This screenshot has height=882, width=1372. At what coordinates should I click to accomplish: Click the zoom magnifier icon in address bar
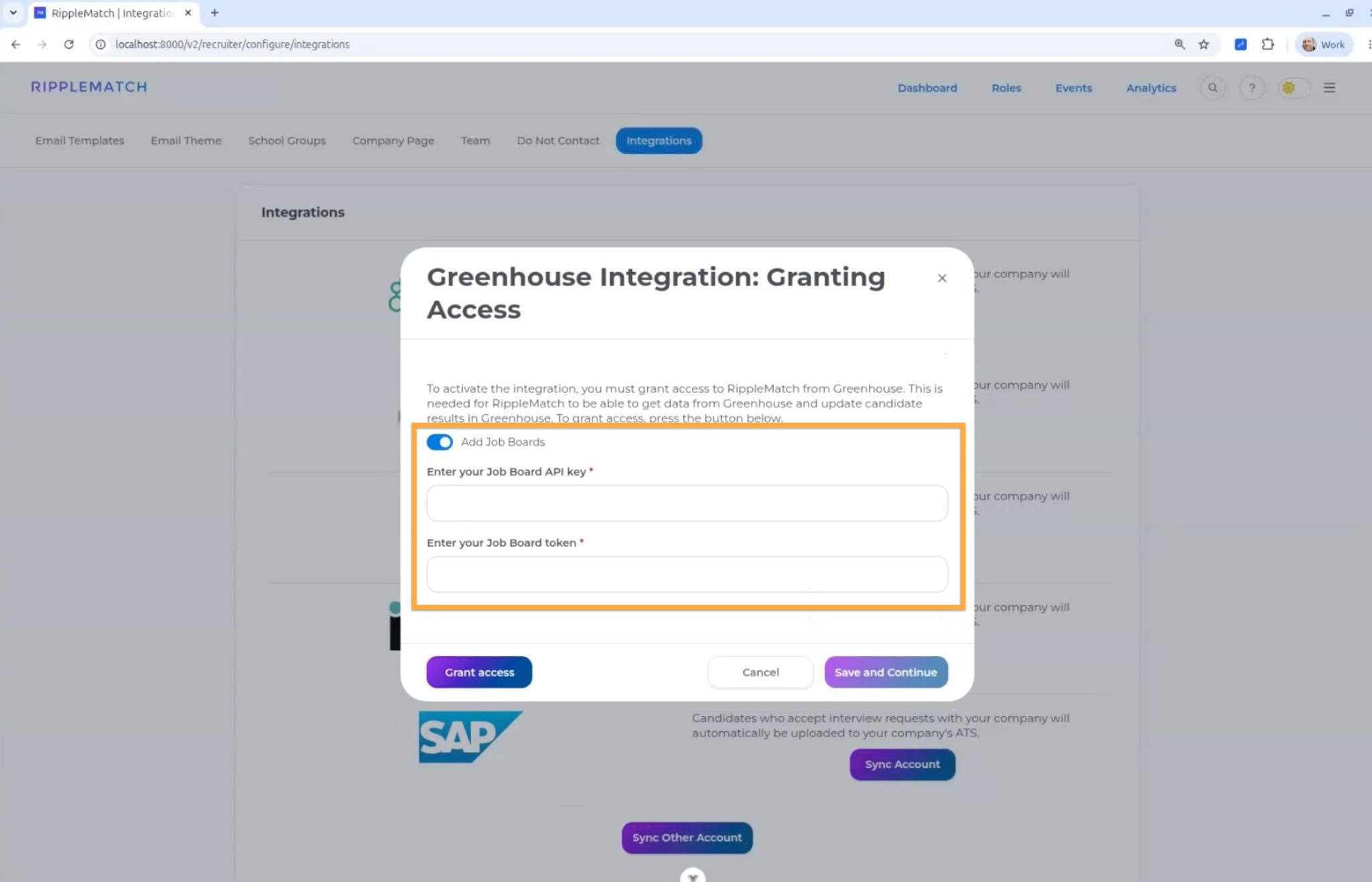pyautogui.click(x=1179, y=44)
